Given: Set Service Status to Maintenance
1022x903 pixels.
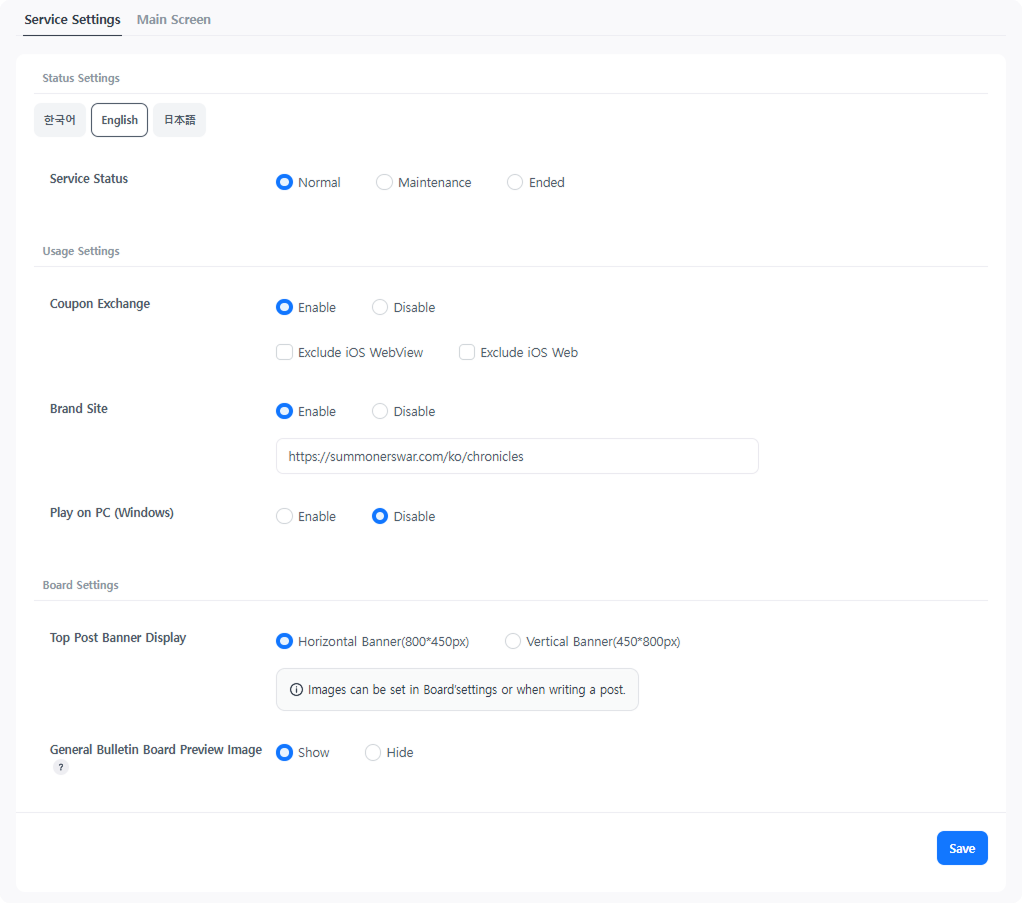Looking at the screenshot, I should pyautogui.click(x=384, y=183).
